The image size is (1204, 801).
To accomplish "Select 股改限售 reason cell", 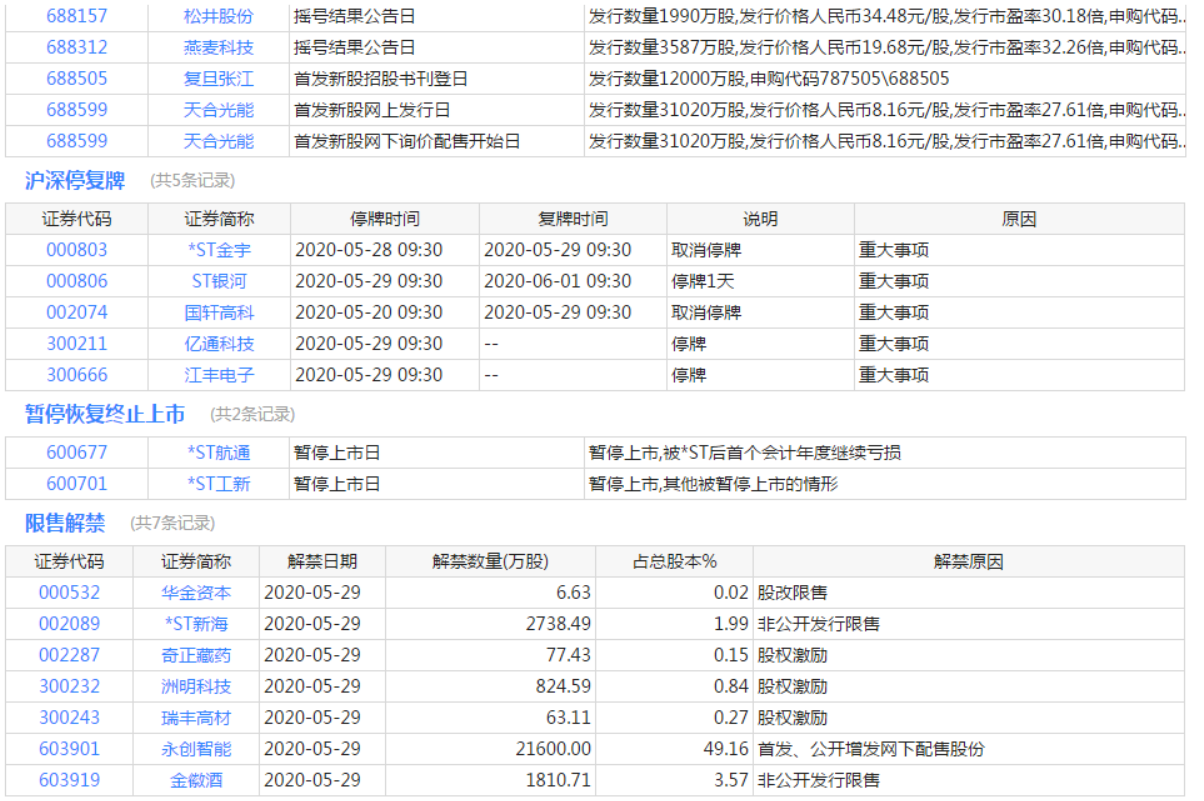I will click(x=969, y=592).
